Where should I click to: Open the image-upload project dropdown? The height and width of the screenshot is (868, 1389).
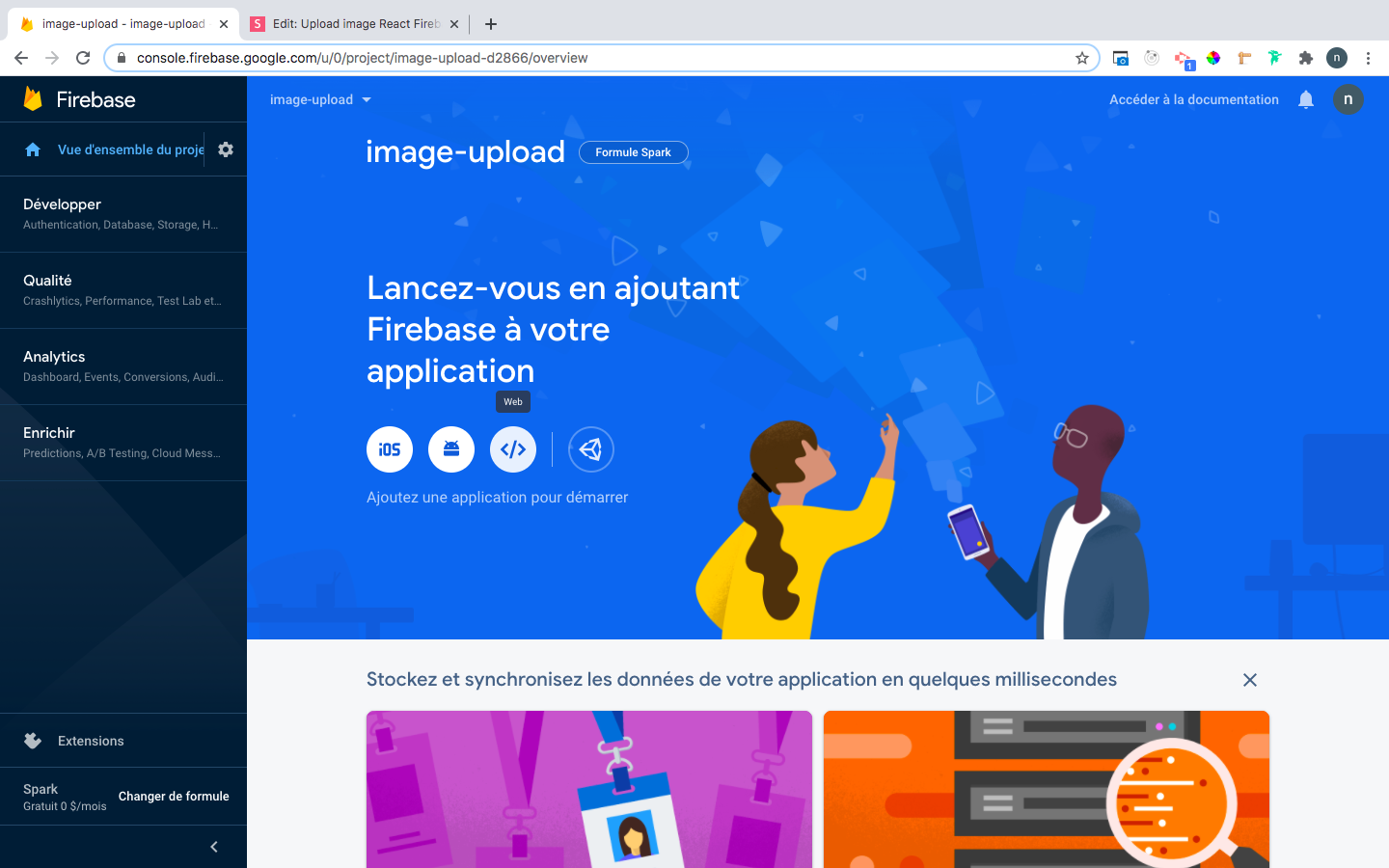tap(320, 99)
